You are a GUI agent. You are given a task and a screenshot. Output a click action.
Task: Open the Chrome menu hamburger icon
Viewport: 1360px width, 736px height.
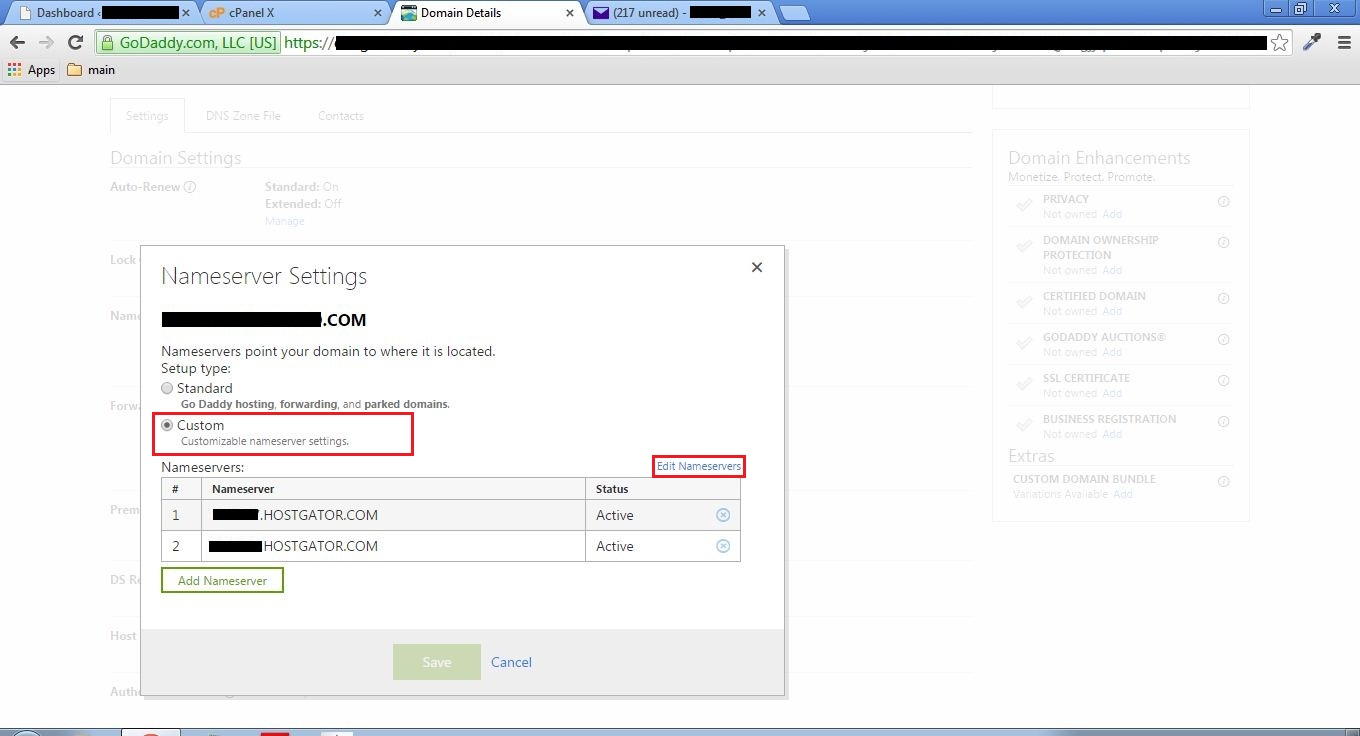pyautogui.click(x=1343, y=43)
